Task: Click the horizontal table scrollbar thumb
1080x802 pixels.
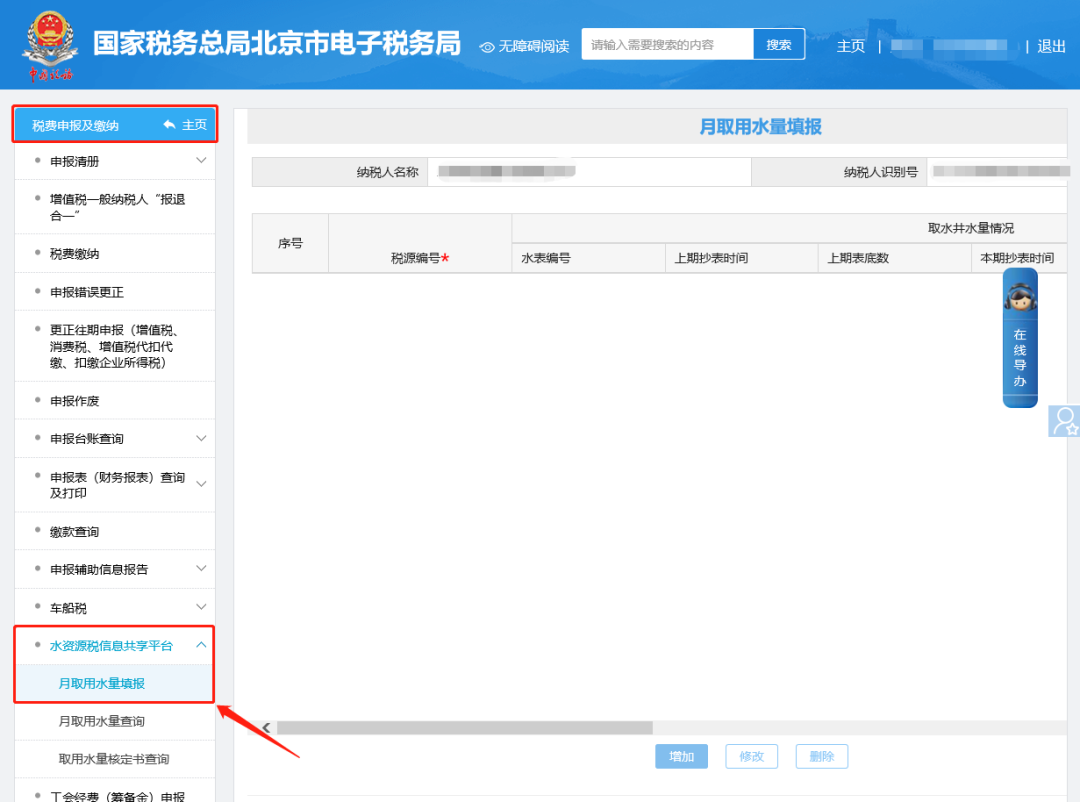Action: [465, 728]
